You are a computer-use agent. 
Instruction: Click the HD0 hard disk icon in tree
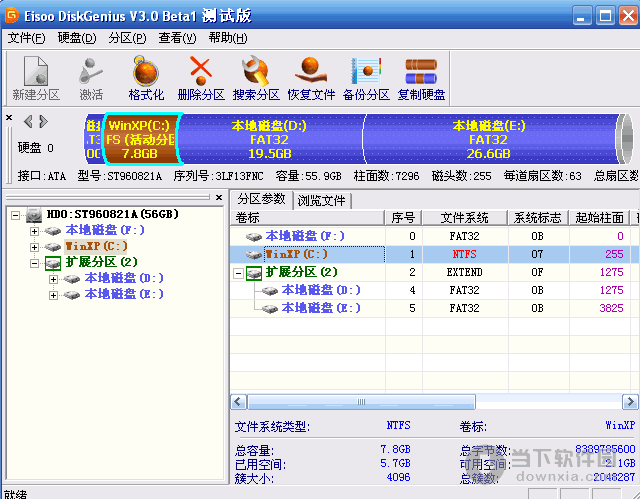coord(34,215)
